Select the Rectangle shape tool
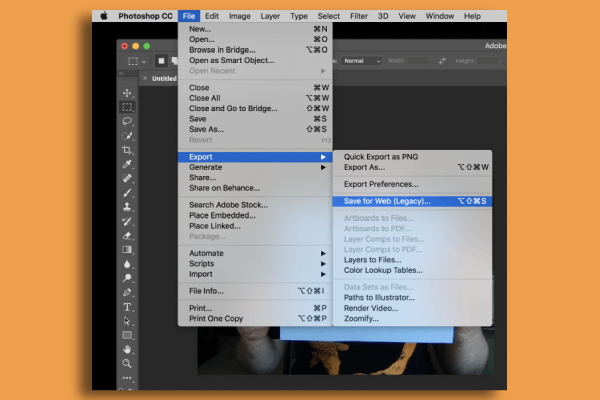Viewport: 600px width, 400px height. point(127,335)
